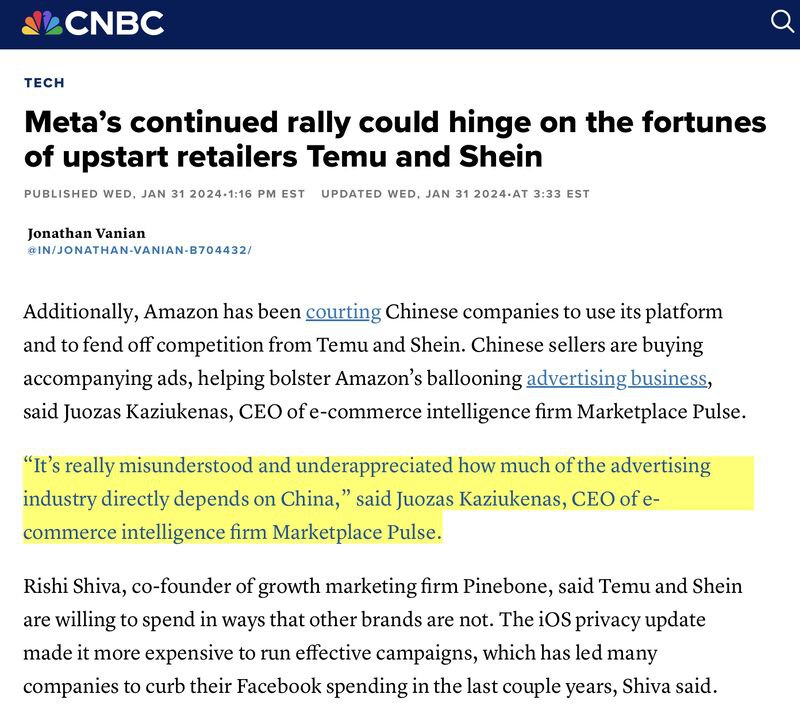The image size is (800, 725).
Task: Visit the @IN/JONATHAN-VANIAN-B704432/ profile link
Action: [140, 249]
